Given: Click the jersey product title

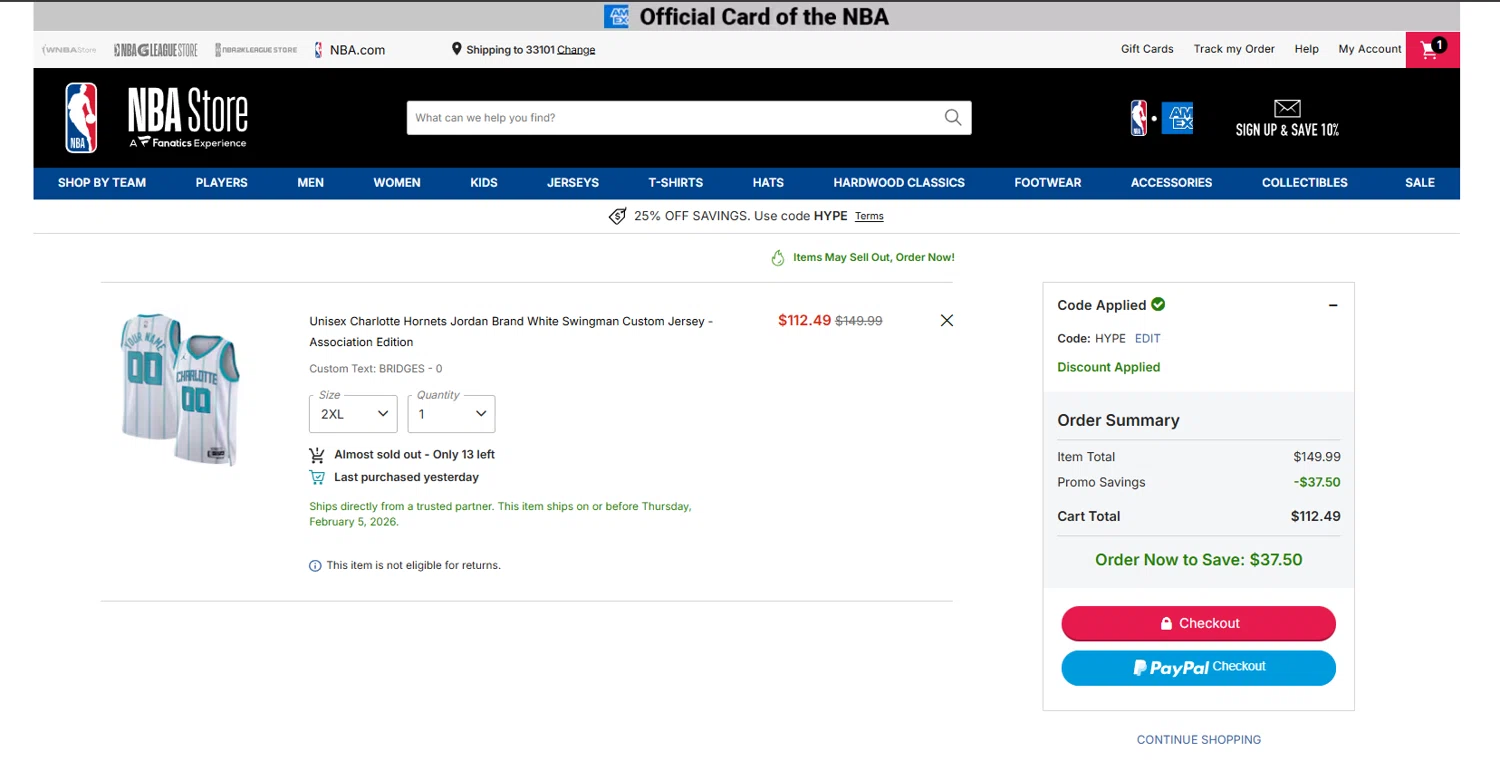Looking at the screenshot, I should click(511, 332).
